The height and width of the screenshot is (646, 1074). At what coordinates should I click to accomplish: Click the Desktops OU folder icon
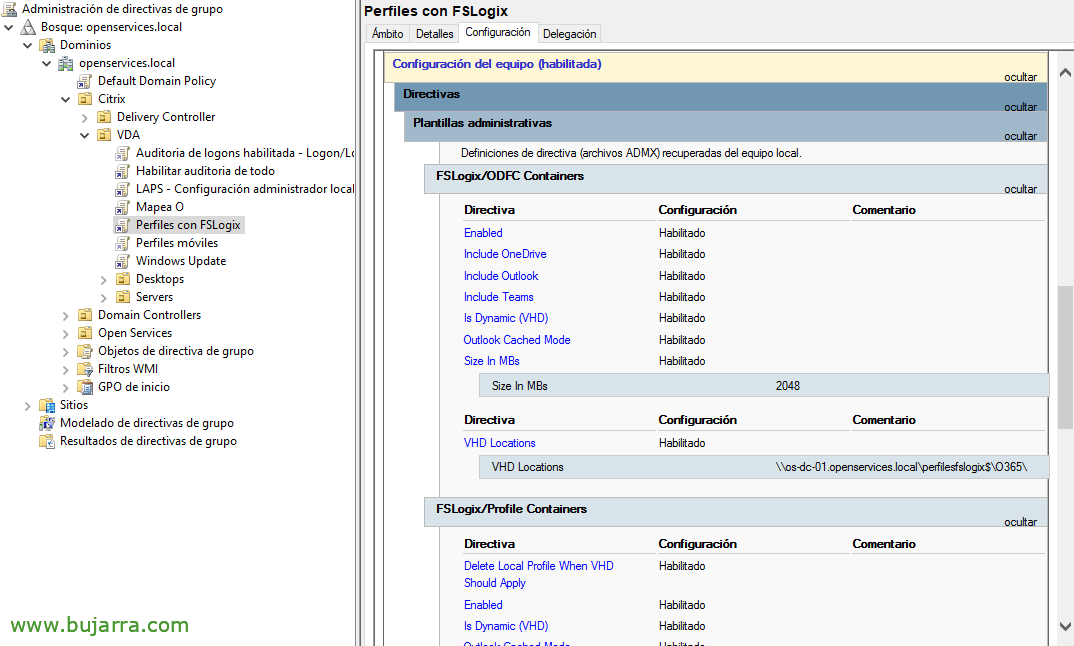coord(123,279)
